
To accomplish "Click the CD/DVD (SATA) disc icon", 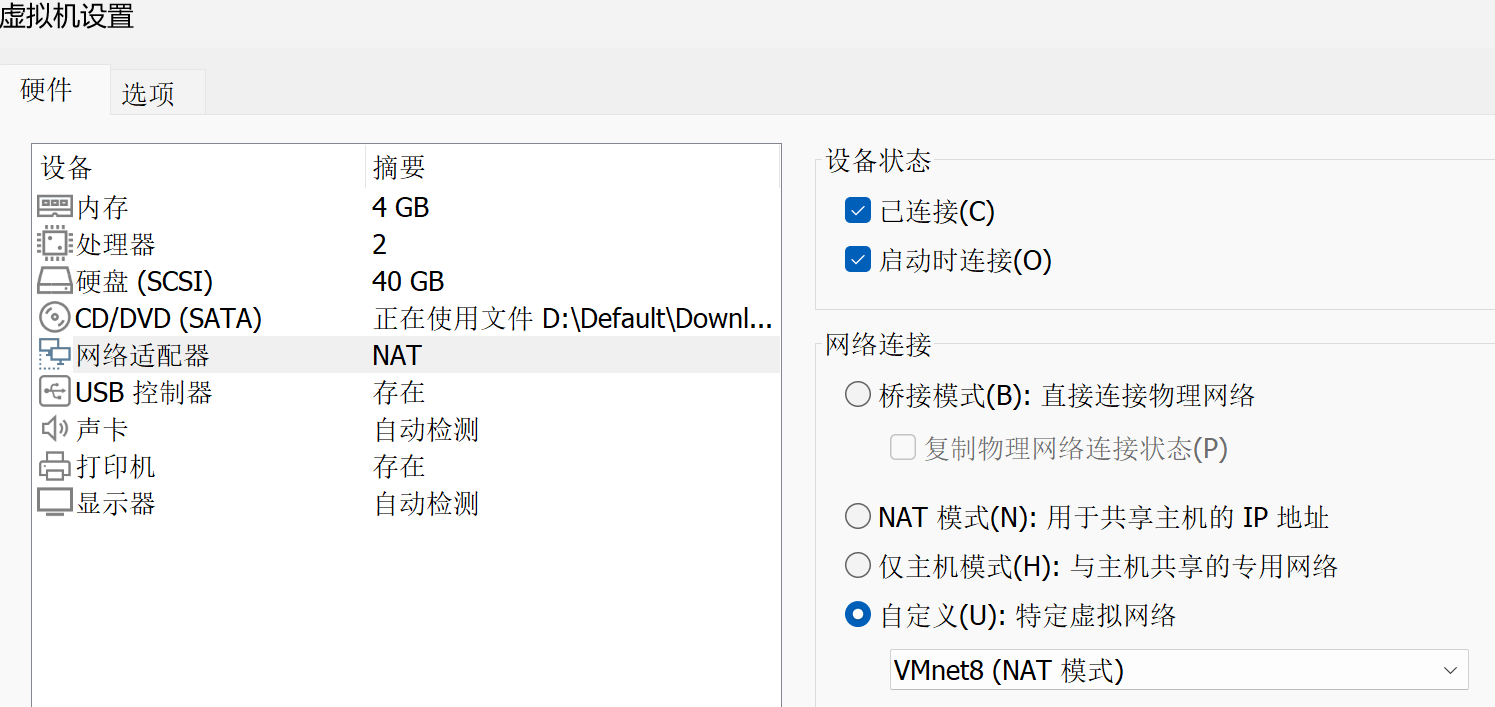I will (x=55, y=318).
